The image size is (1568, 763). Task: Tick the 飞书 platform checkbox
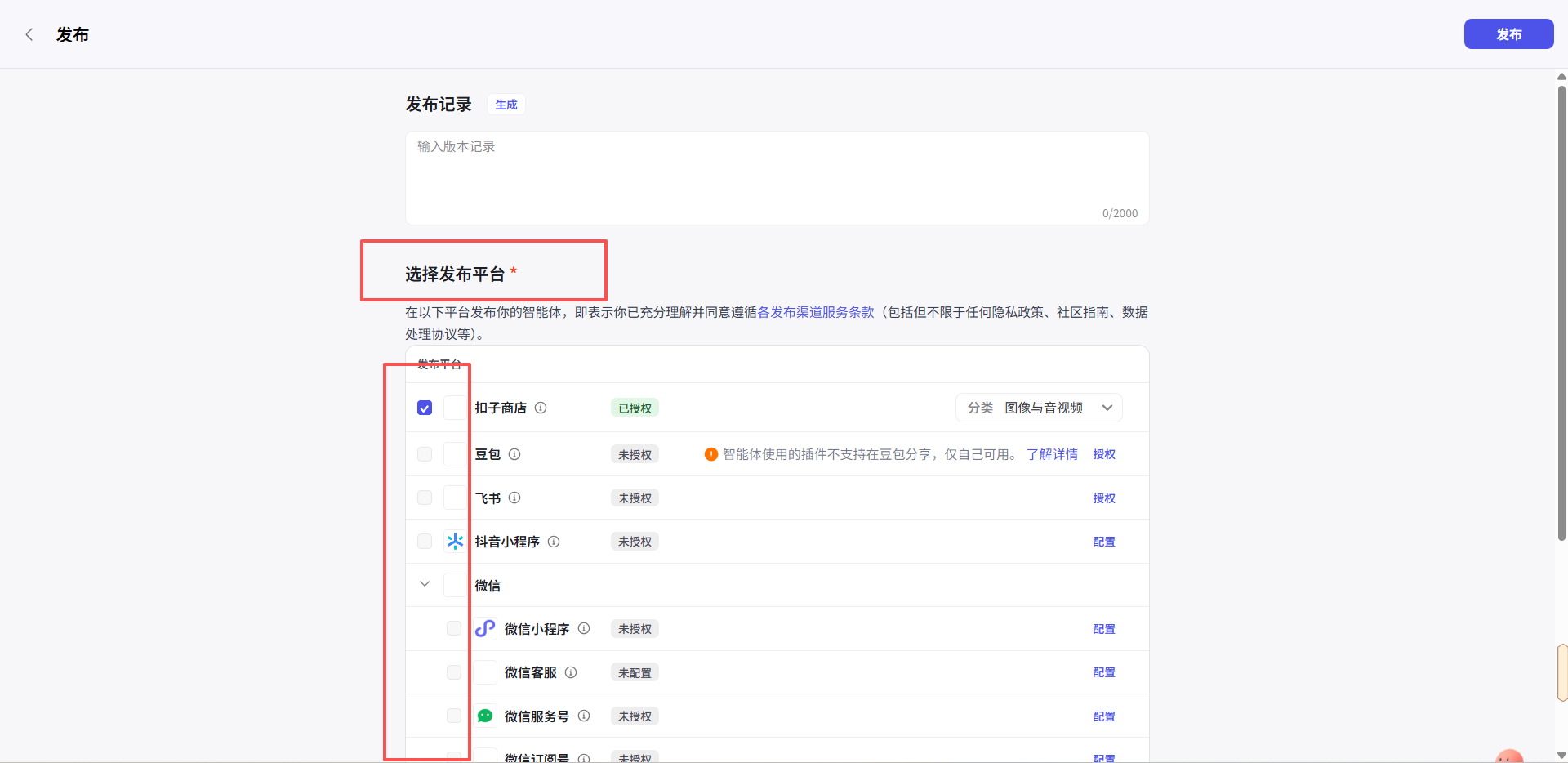pos(425,498)
